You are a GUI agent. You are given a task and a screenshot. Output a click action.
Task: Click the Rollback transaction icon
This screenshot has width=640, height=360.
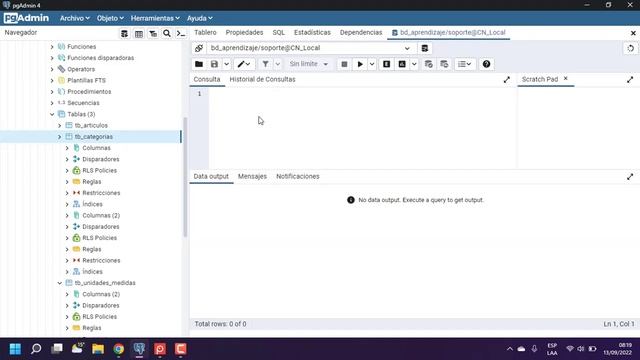444,64
